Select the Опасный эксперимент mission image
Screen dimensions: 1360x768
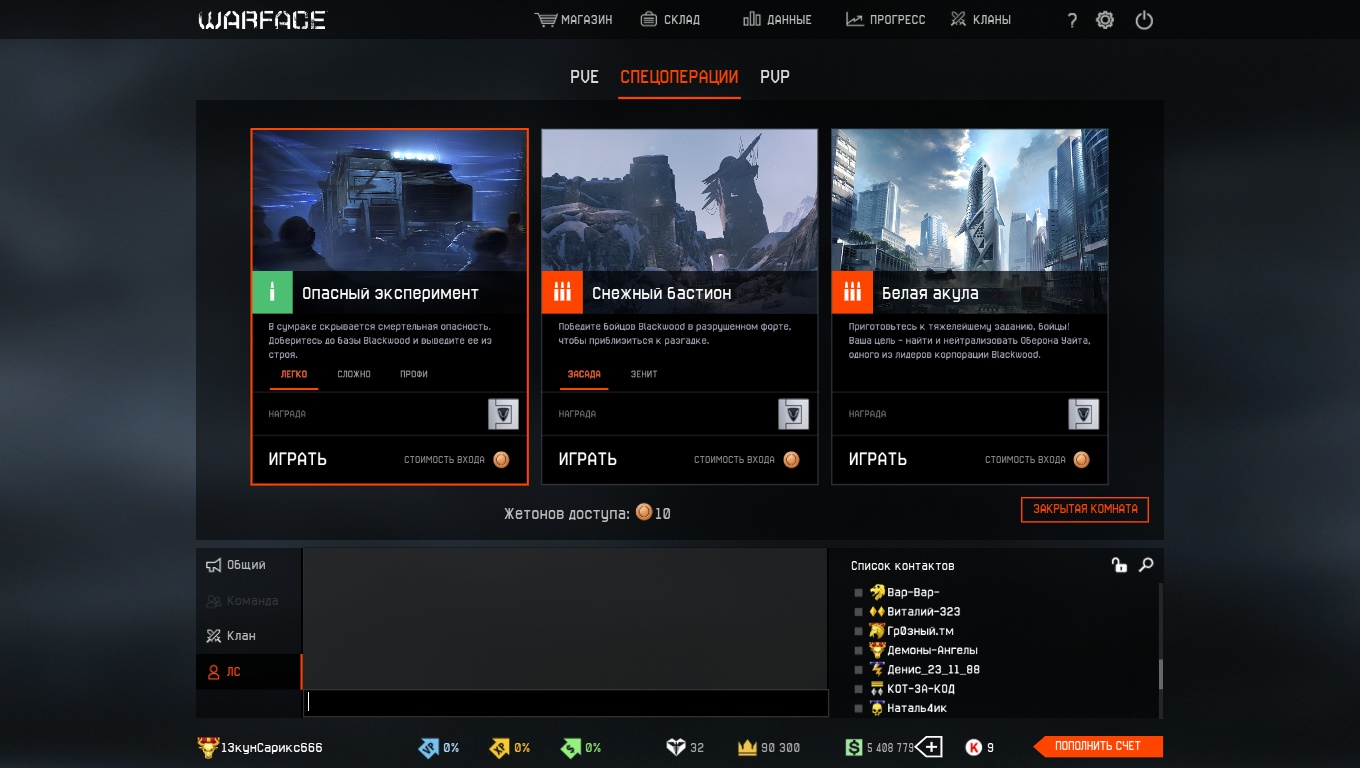[389, 200]
